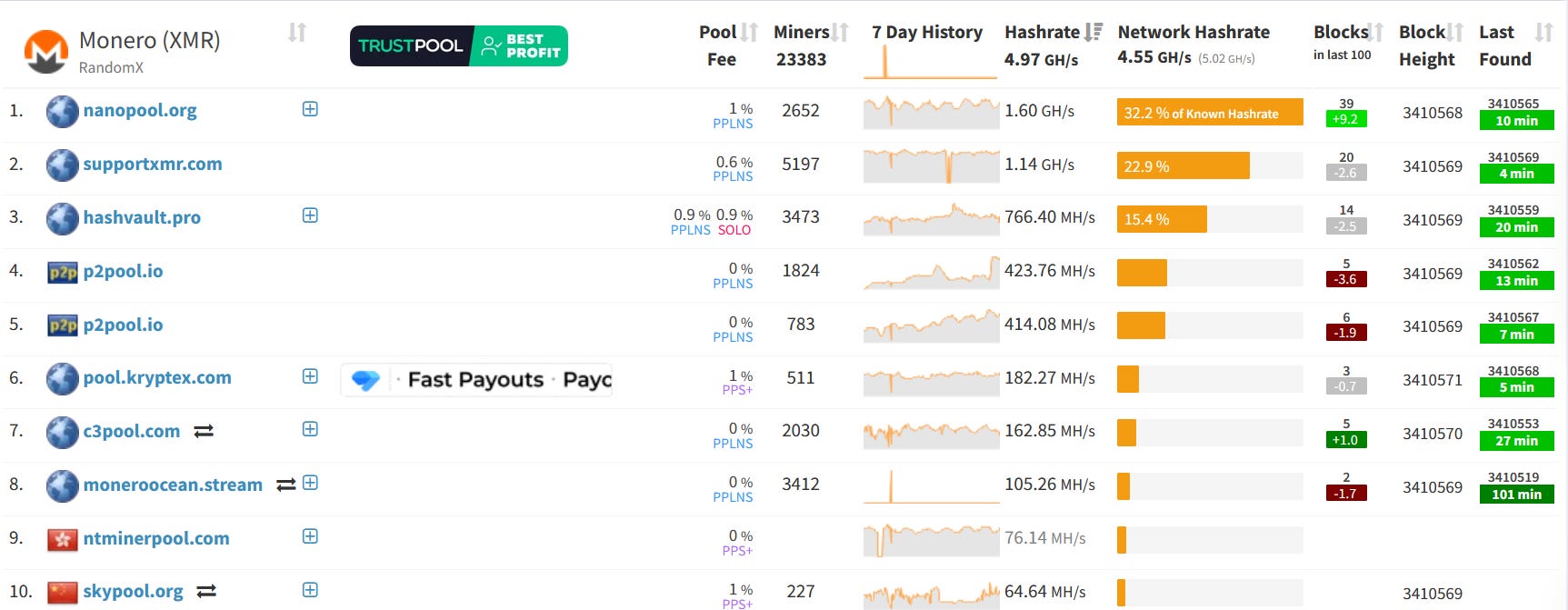The height and width of the screenshot is (610, 1568).
Task: Open the hashvault.pro pool link
Action: pyautogui.click(x=142, y=217)
